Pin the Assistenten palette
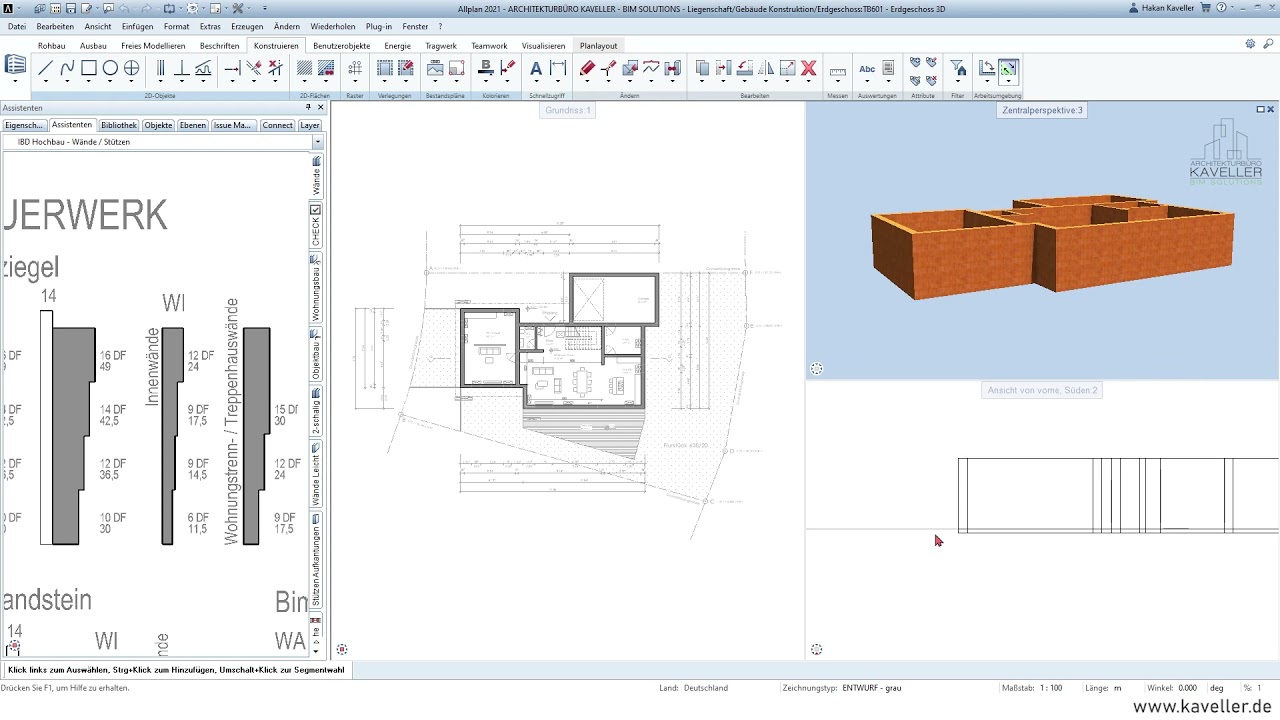The image size is (1280, 720). 308,107
